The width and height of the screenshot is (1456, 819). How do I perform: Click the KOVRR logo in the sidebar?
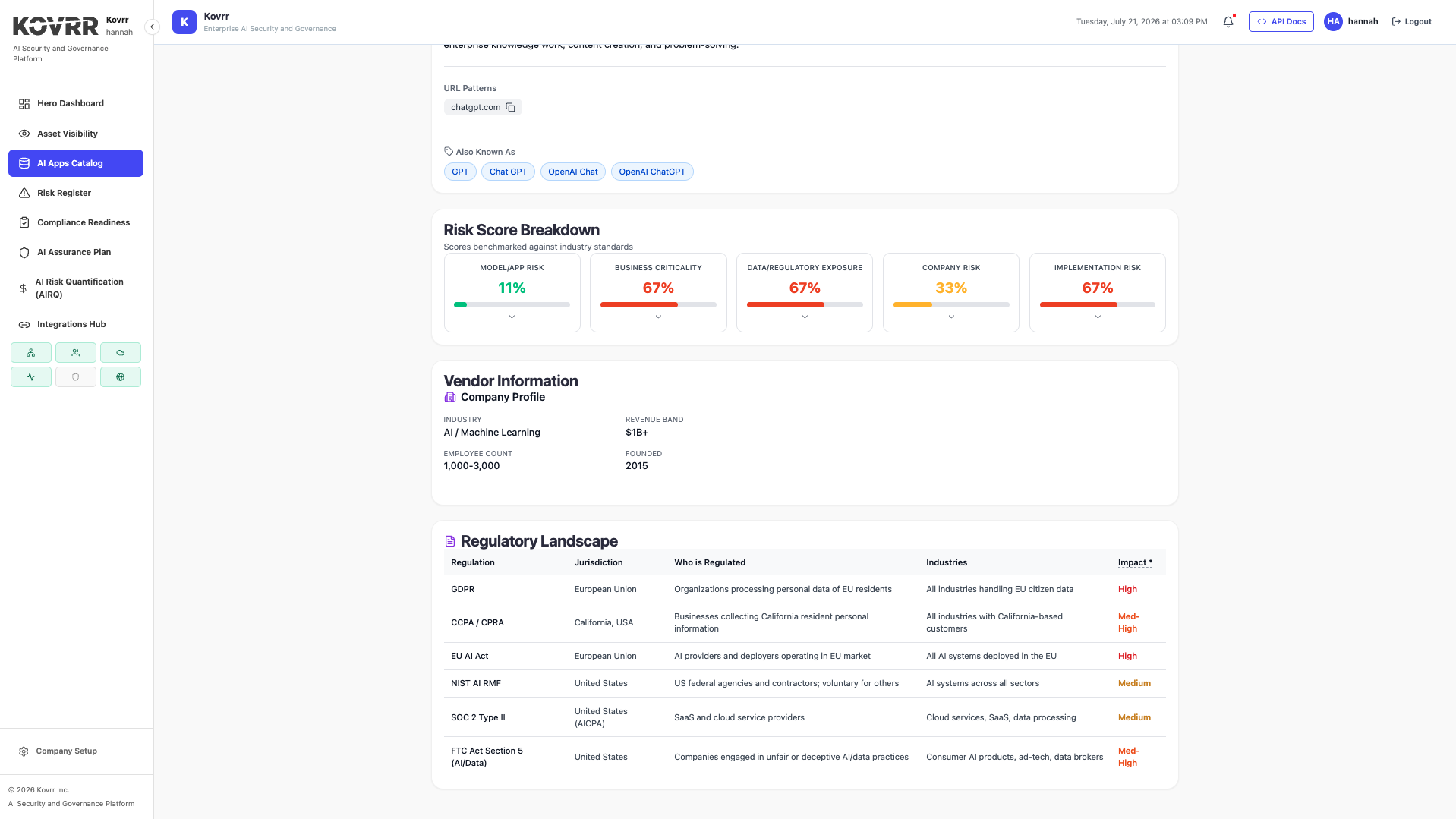55,27
